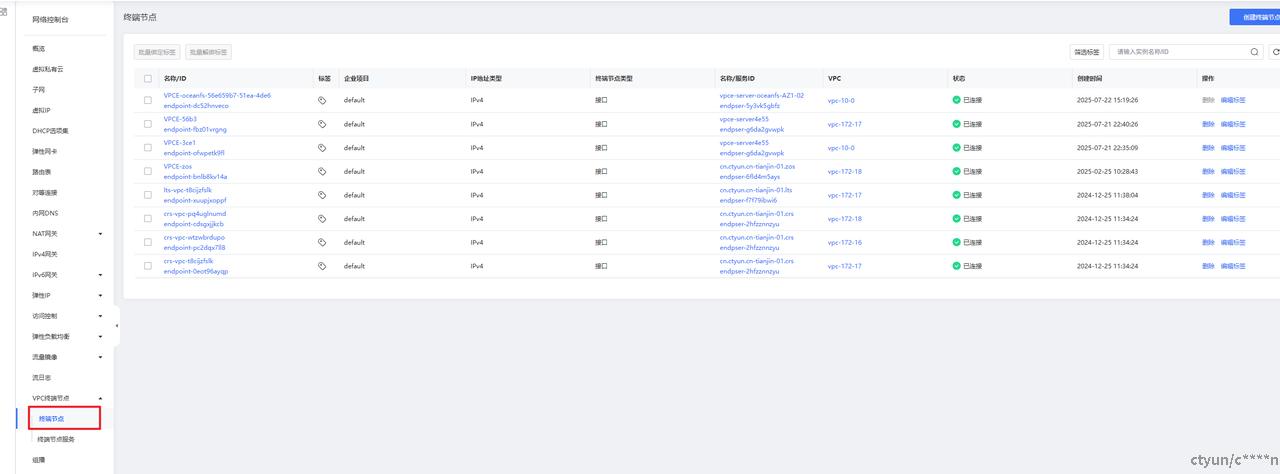This screenshot has height=474, width=1280.
Task: Collapse the sidebar using the handle arrow
Action: click(x=117, y=326)
